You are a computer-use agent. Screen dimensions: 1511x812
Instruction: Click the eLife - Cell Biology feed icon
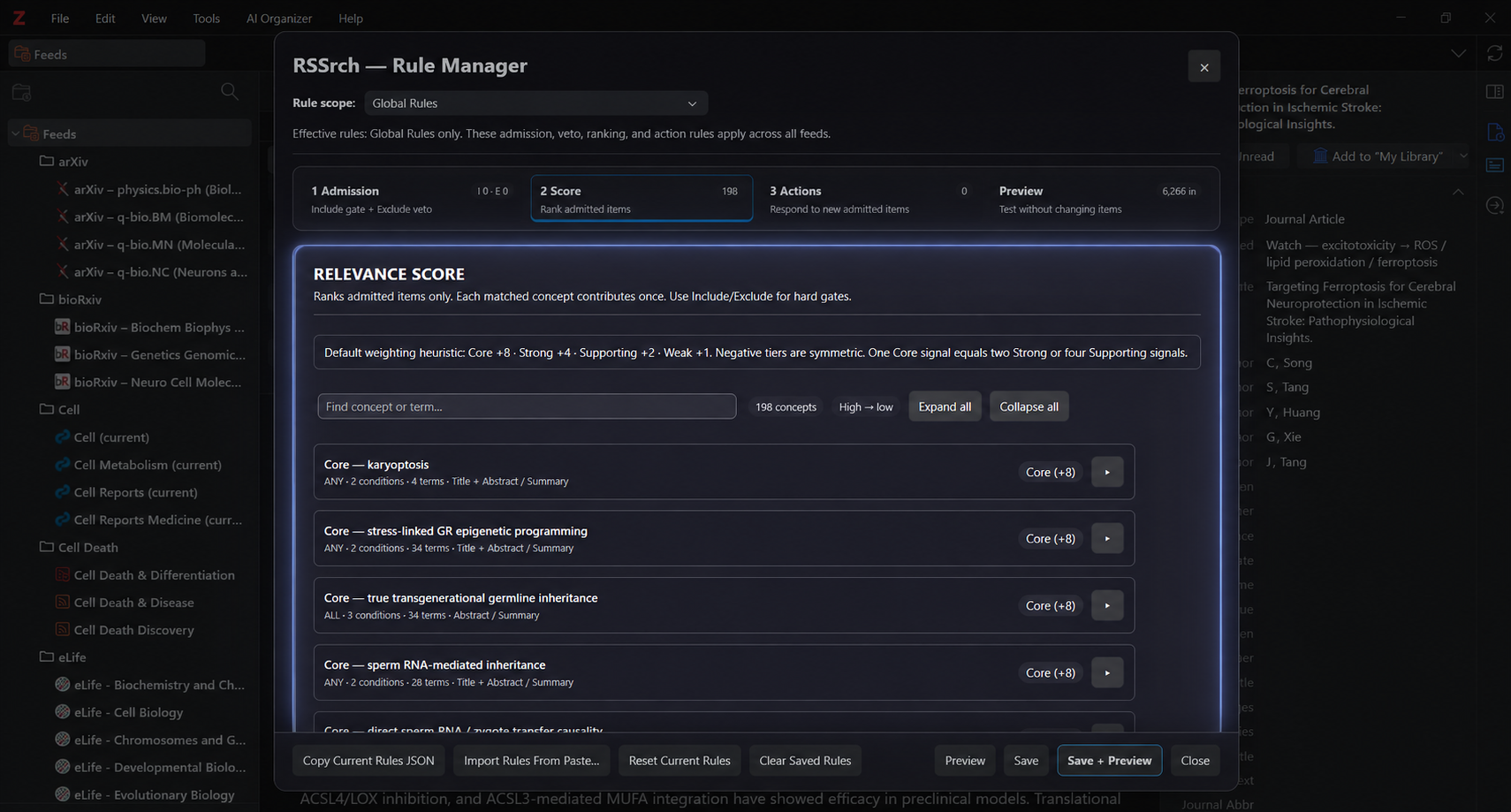tap(63, 711)
